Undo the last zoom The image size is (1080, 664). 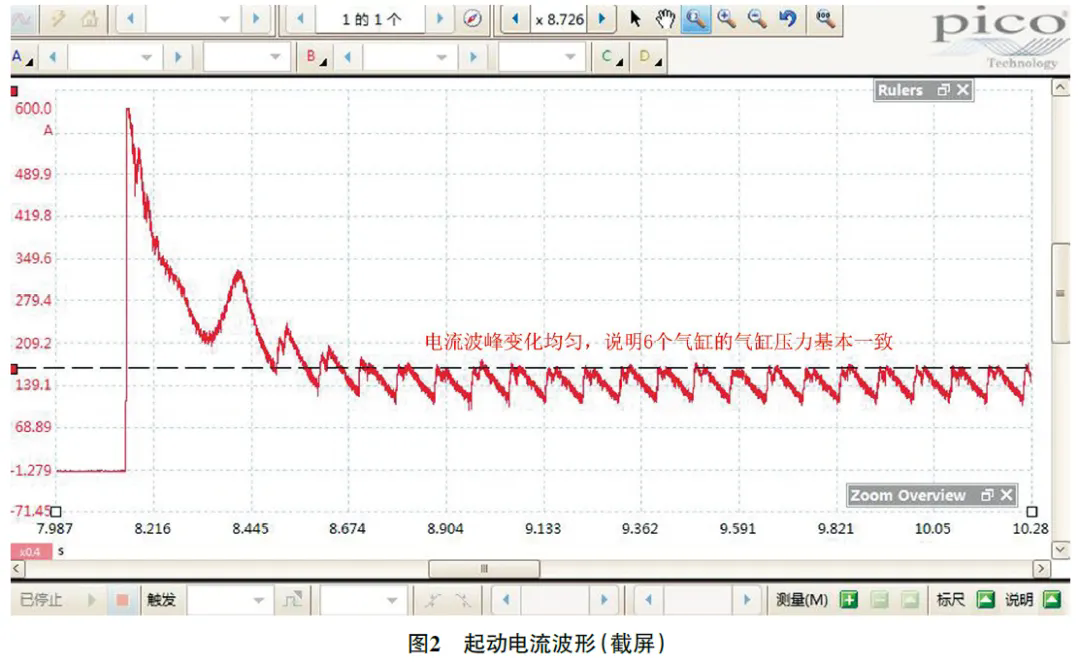point(787,19)
